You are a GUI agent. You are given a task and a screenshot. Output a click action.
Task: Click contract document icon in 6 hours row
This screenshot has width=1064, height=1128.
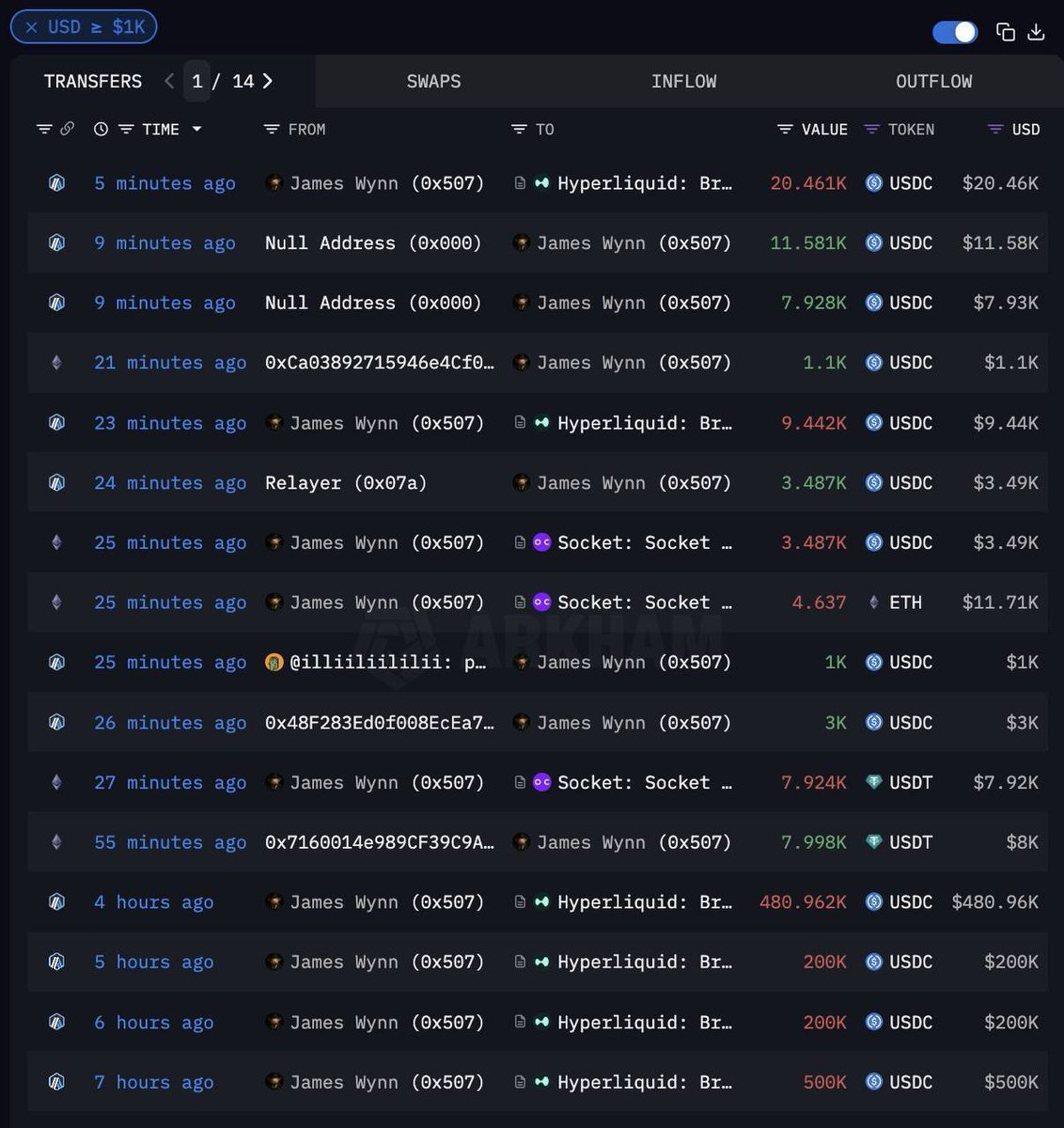pos(520,1022)
